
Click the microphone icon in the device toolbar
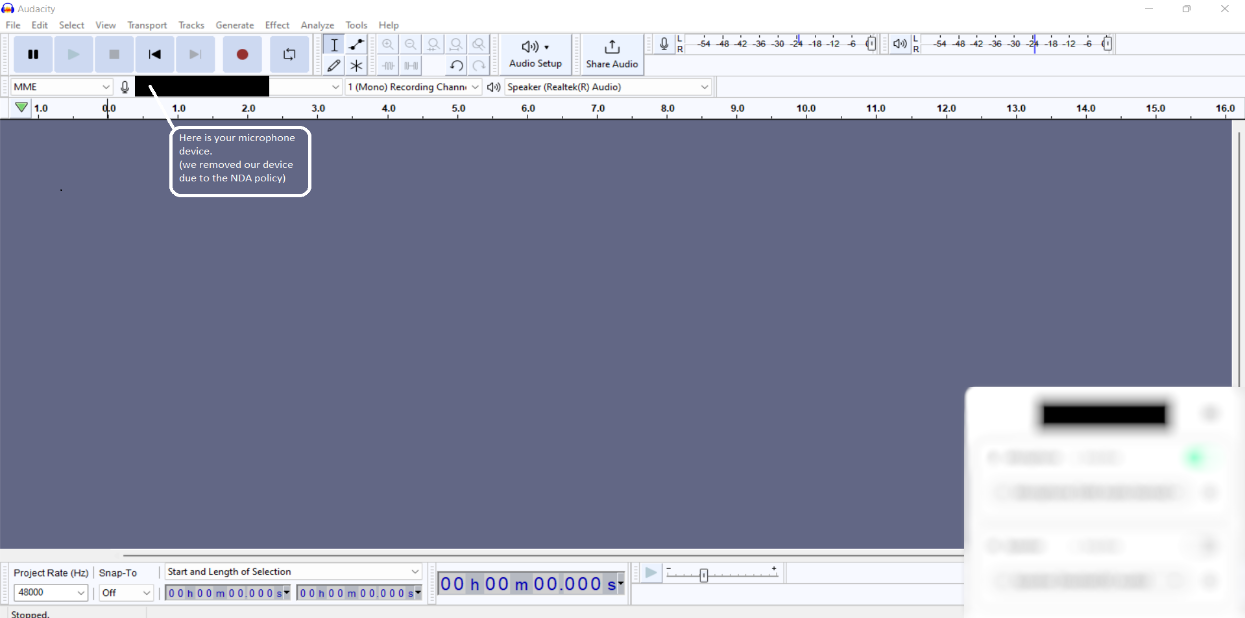[125, 87]
